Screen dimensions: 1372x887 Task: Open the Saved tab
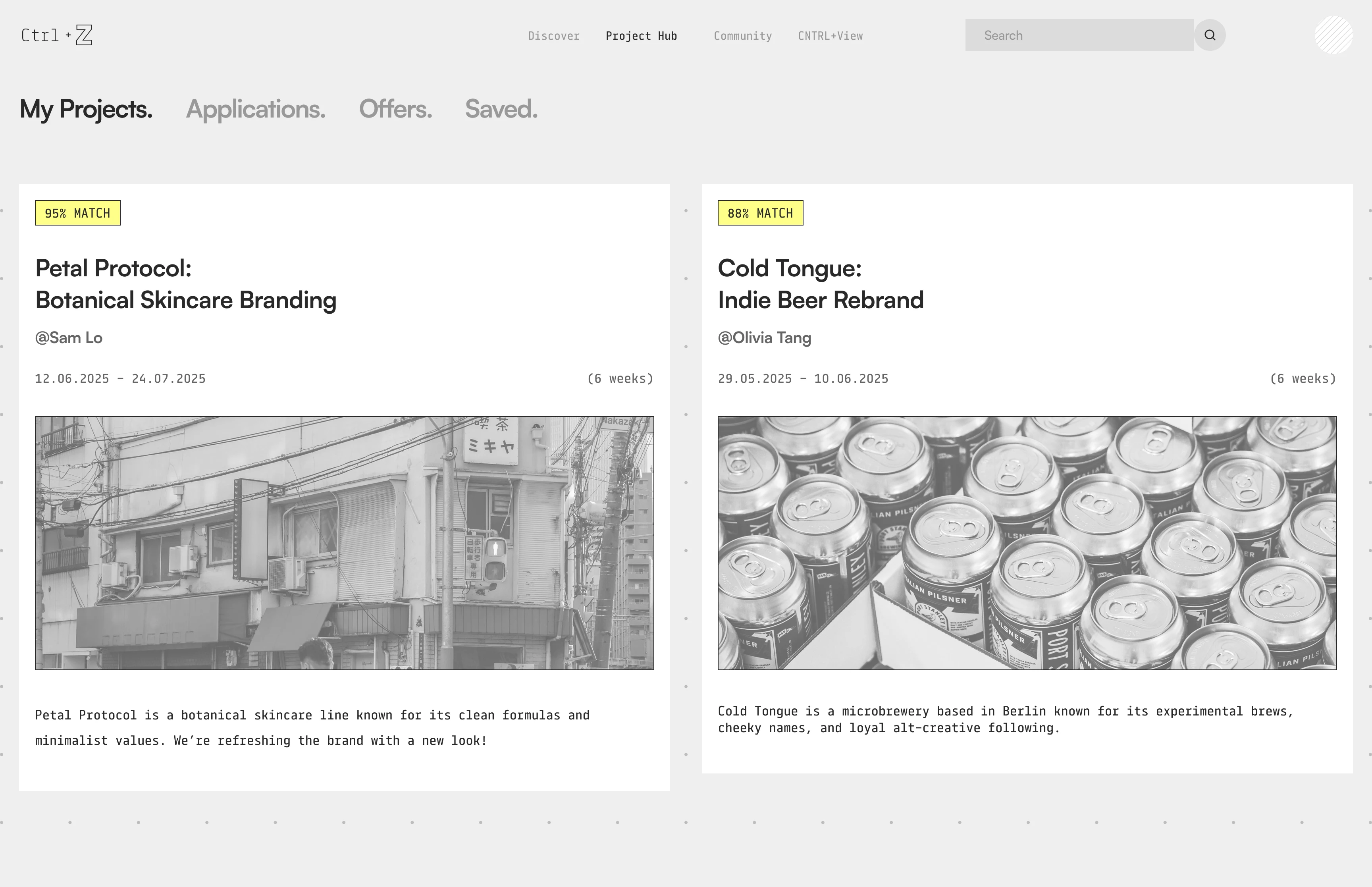click(x=501, y=109)
